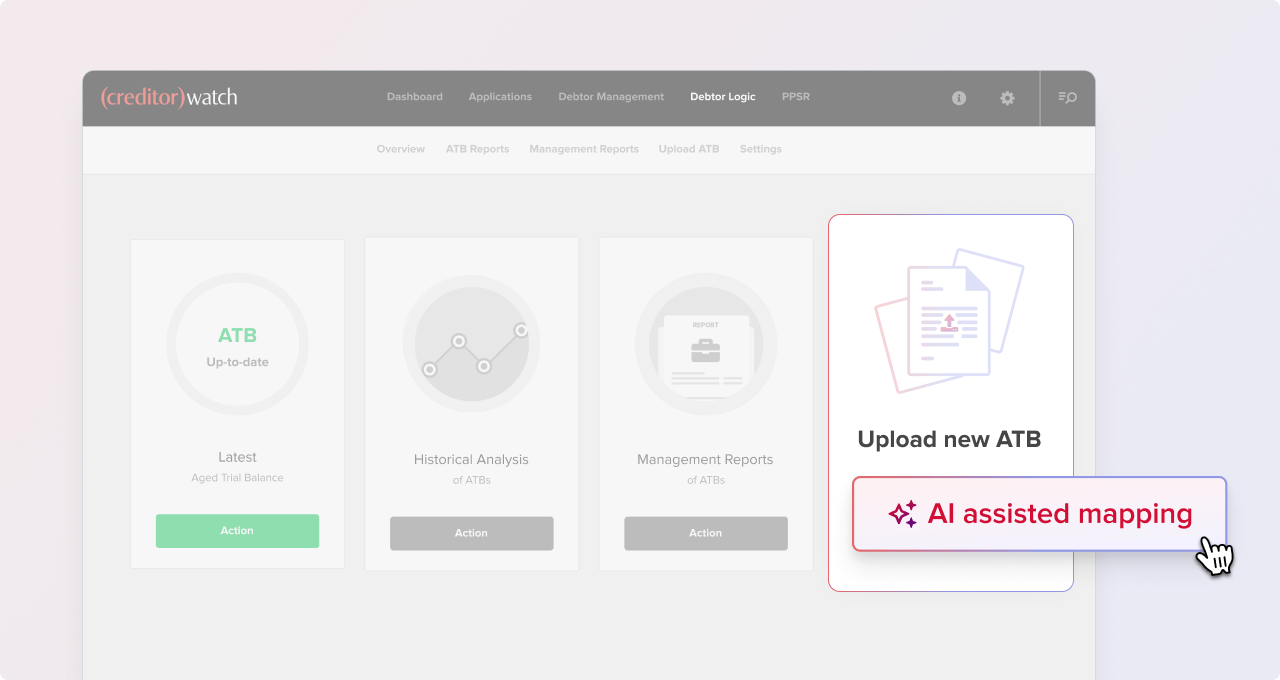1280x680 pixels.
Task: Open Debtor Management in top navigation
Action: tap(611, 97)
